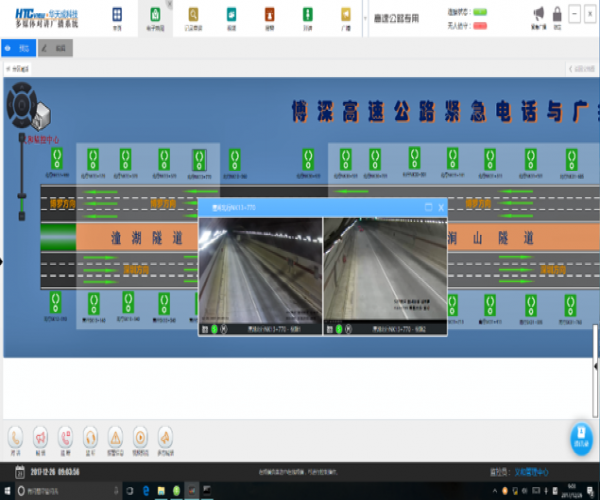The image size is (600, 500).
Task: Click the round phone call button at bottom left
Action: click(x=16, y=435)
